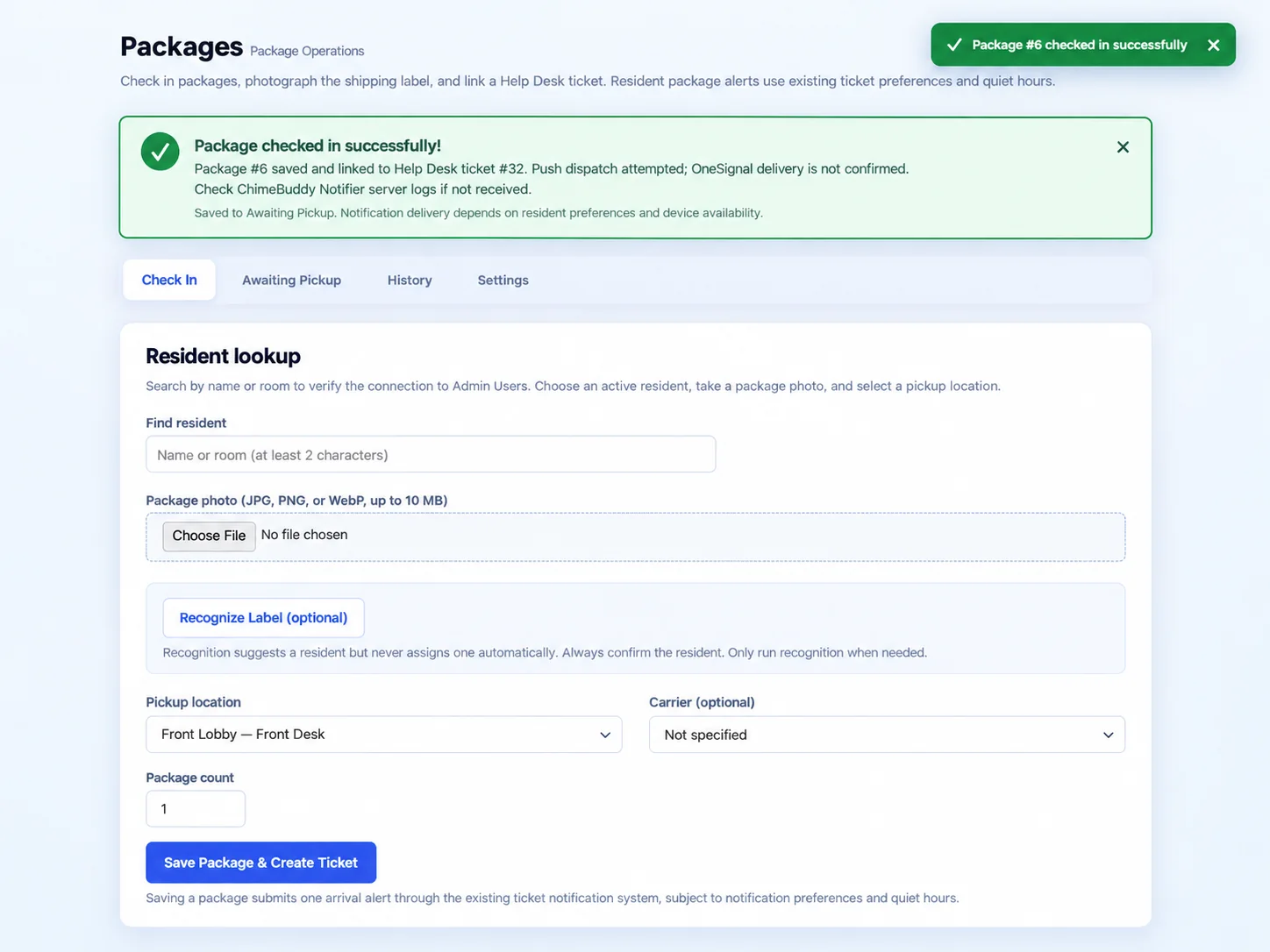Click the Carrier (optional) label
This screenshot has height=952, width=1270.
click(702, 702)
